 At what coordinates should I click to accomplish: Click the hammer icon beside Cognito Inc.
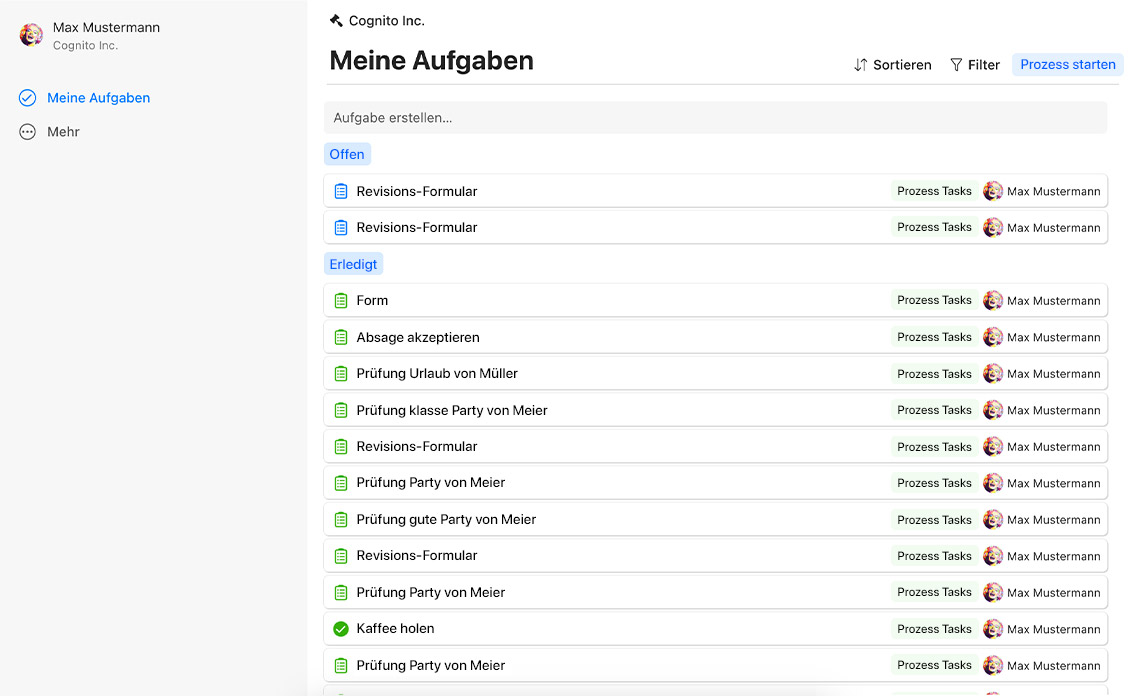[336, 21]
